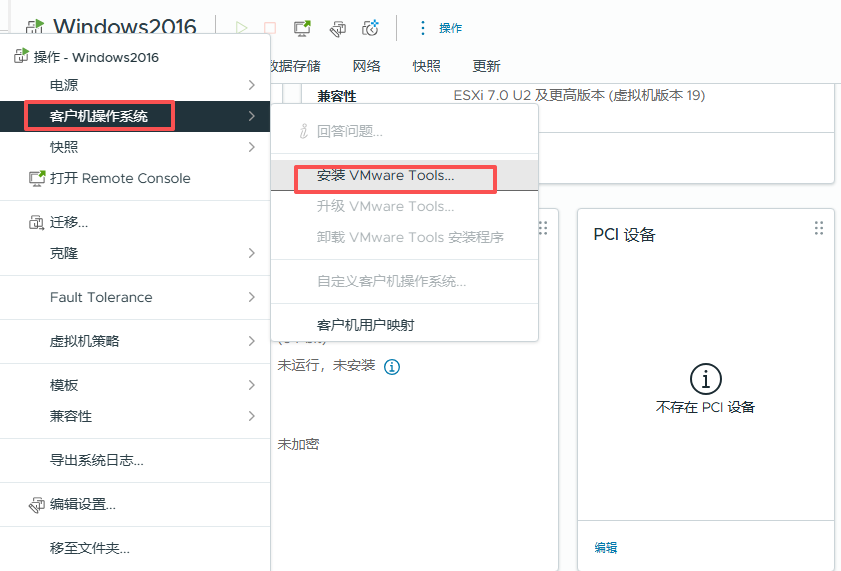Click the Migrate icon in the menu
Viewport: 841px width, 571px height.
pyautogui.click(x=36, y=223)
